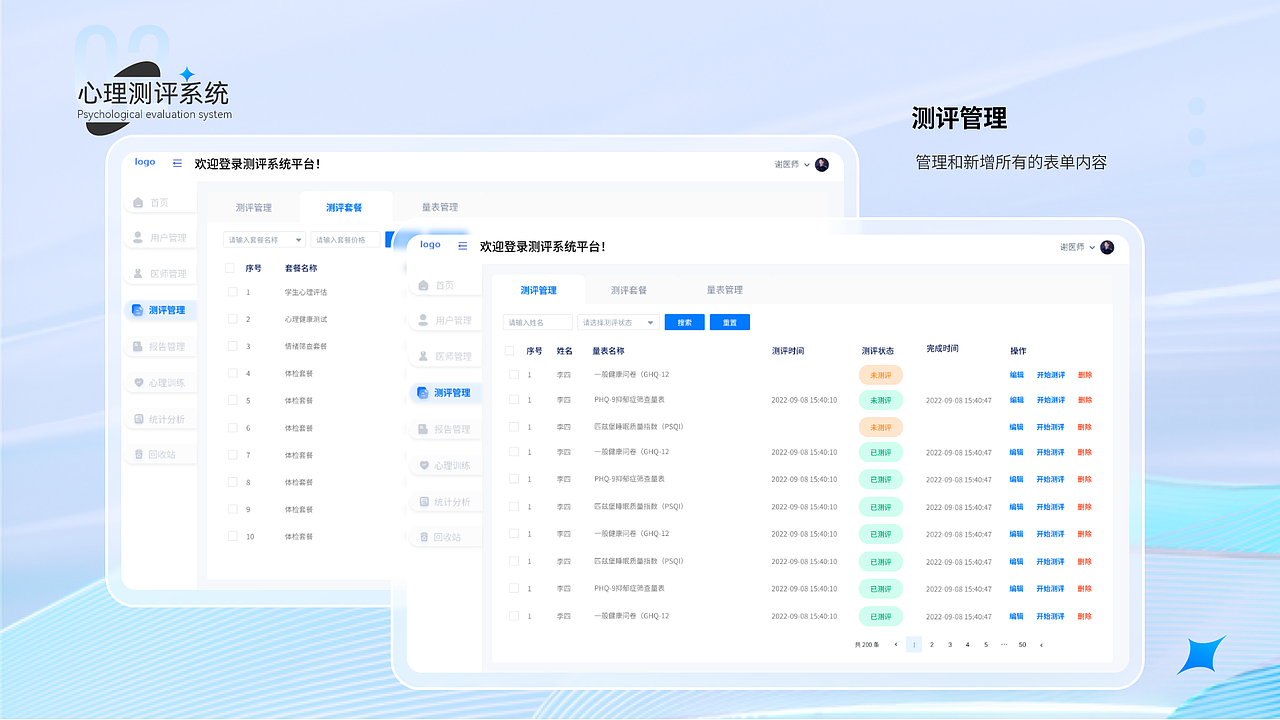Image resolution: width=1280 pixels, height=720 pixels.
Task: Click the highlighted 测评管理 sidebar icon
Action: click(x=424, y=392)
